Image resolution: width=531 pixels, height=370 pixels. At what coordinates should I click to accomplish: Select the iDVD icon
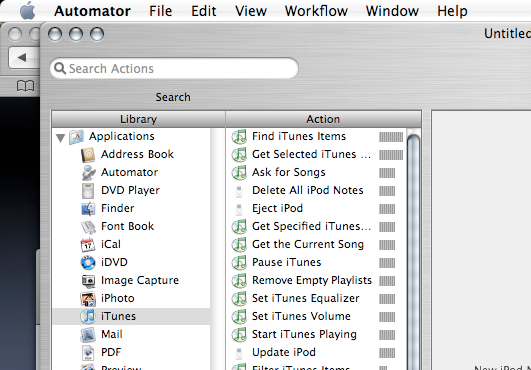pos(88,263)
